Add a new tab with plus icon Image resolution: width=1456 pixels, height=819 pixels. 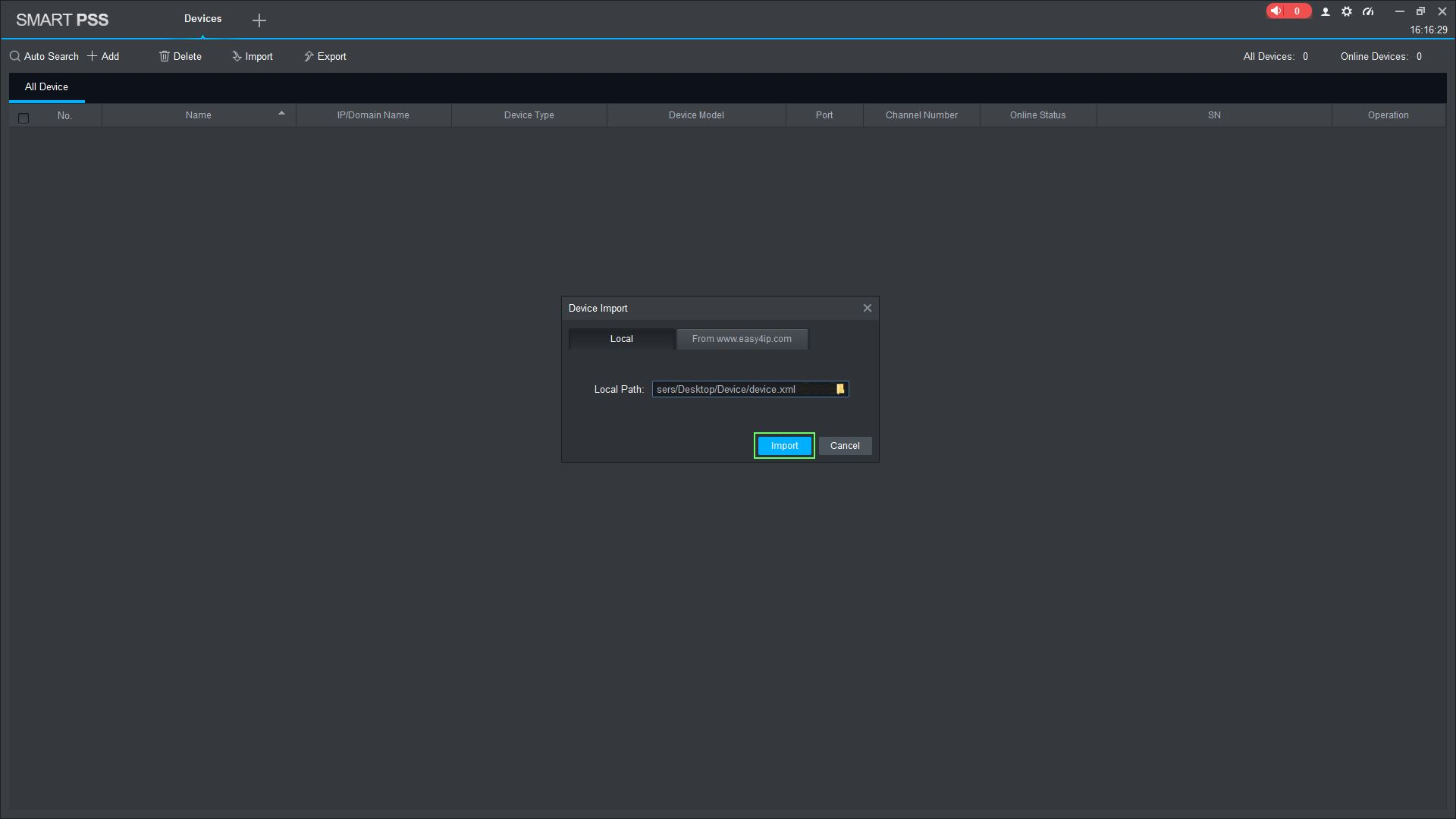pos(259,20)
